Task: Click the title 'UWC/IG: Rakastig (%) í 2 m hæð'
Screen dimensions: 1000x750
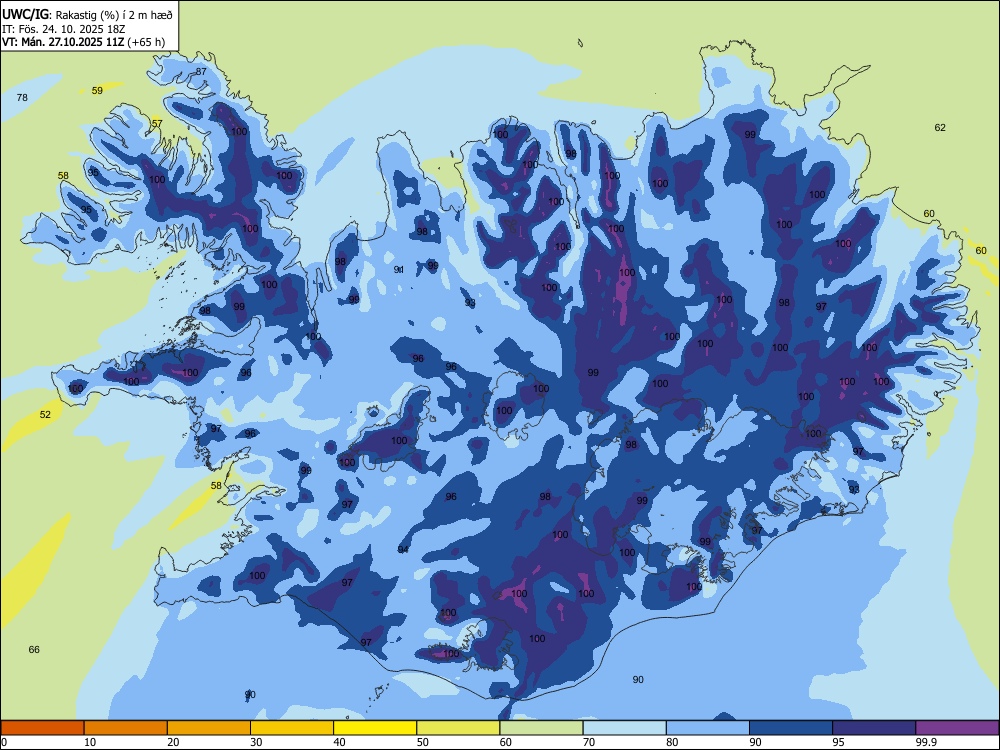Action: click(x=87, y=15)
